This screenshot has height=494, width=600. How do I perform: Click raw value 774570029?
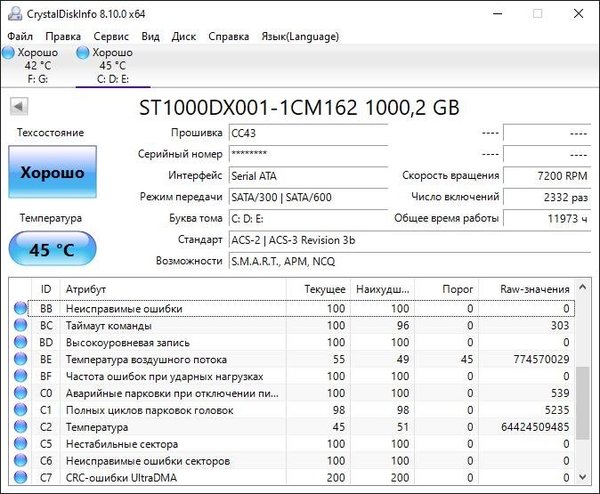541,359
